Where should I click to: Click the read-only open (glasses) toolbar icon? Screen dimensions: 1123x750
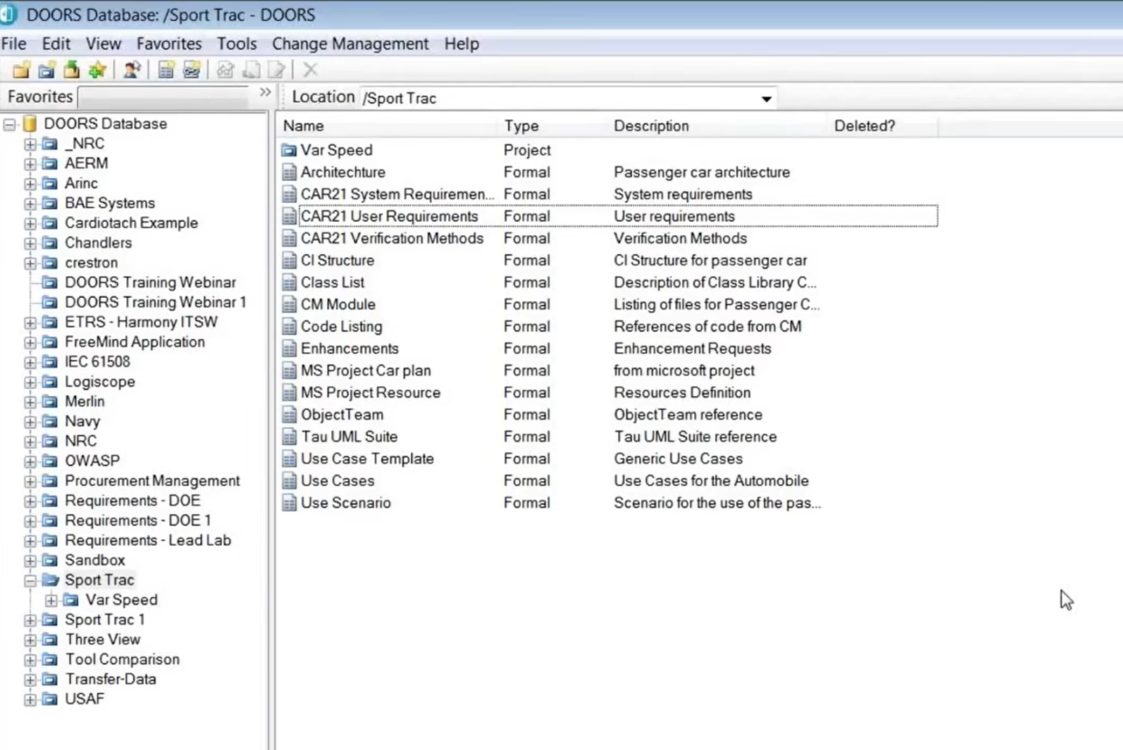226,69
